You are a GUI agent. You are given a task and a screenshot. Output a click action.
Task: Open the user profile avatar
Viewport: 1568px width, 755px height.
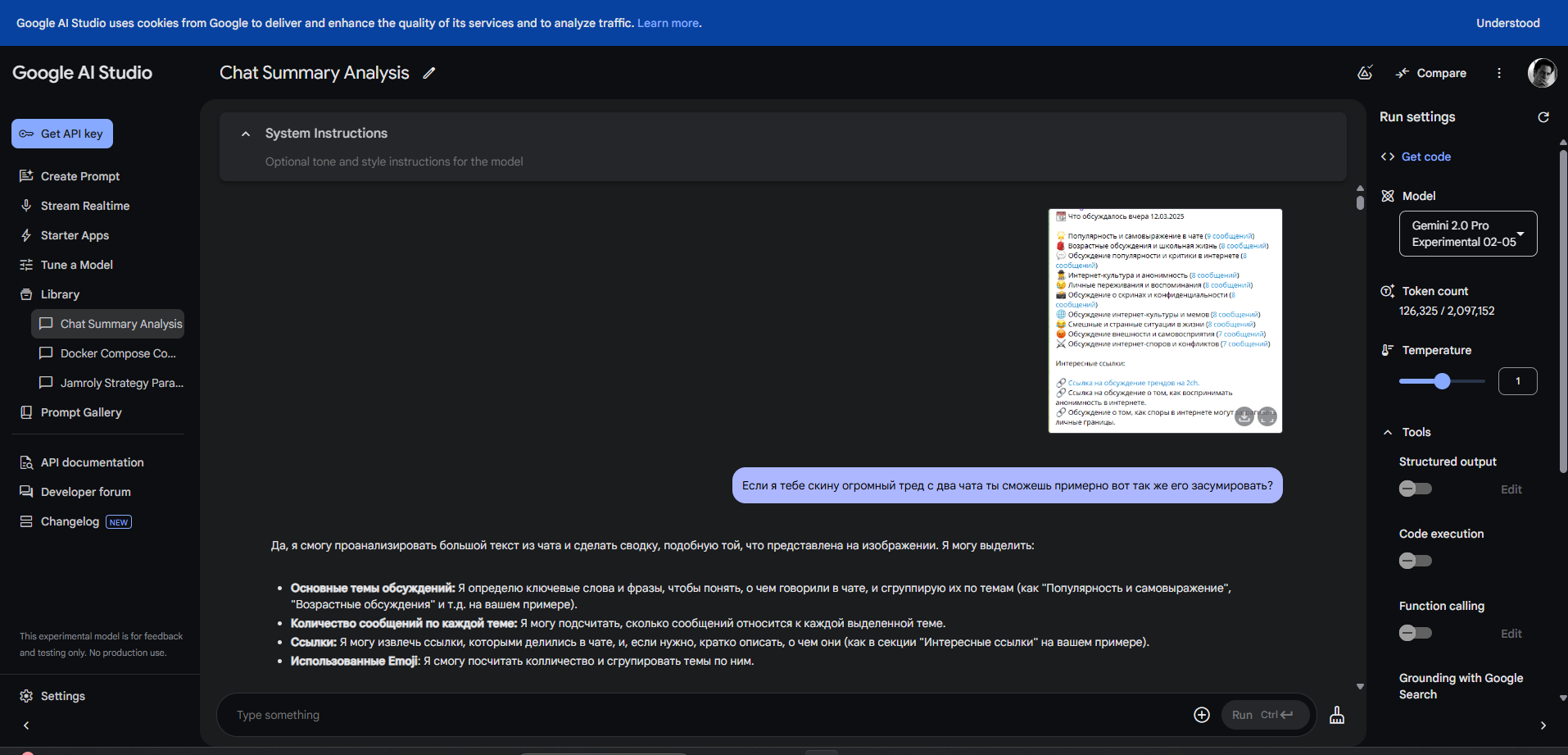[1542, 73]
